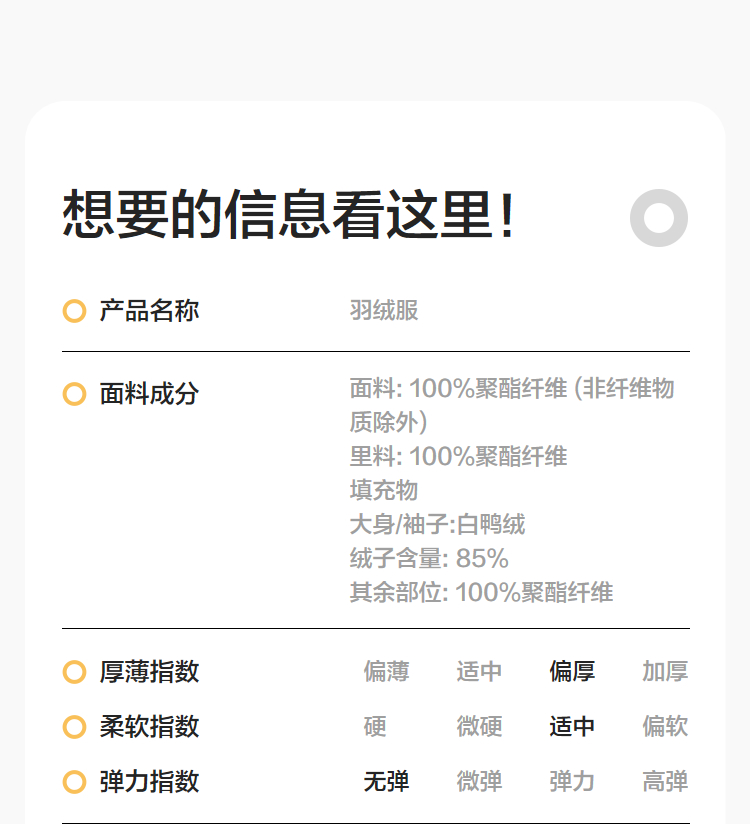Choose 微硬 softness level
750x824 pixels.
[x=479, y=727]
